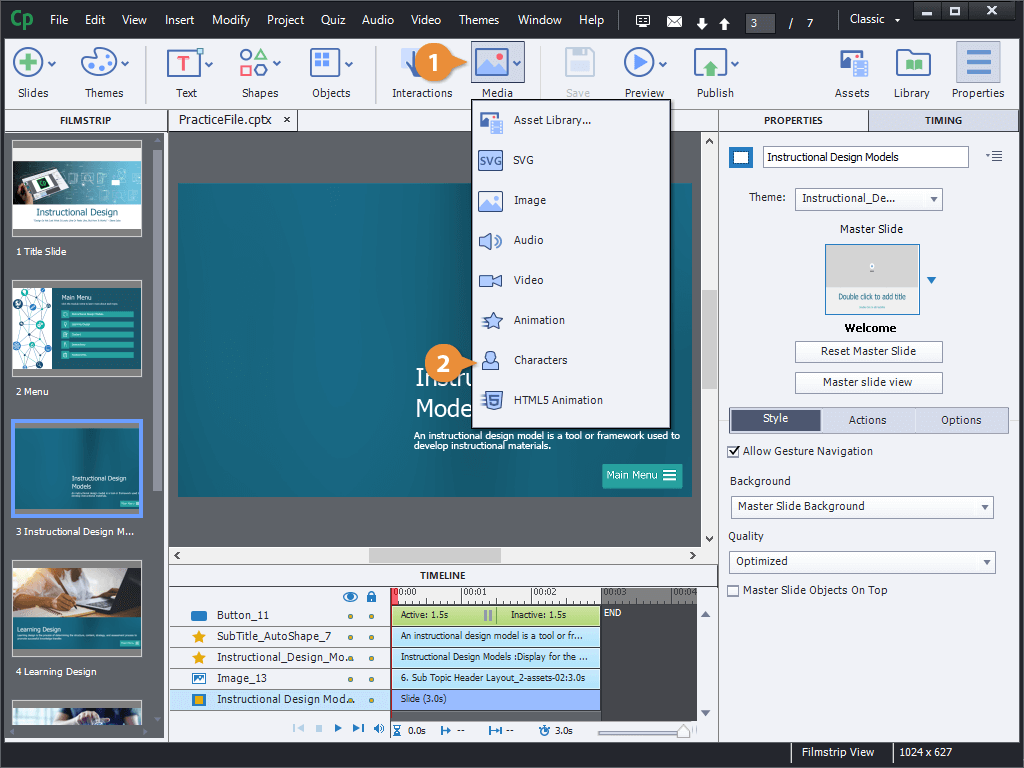The height and width of the screenshot is (768, 1024).
Task: Click the Themes palette icon
Action: [98, 65]
